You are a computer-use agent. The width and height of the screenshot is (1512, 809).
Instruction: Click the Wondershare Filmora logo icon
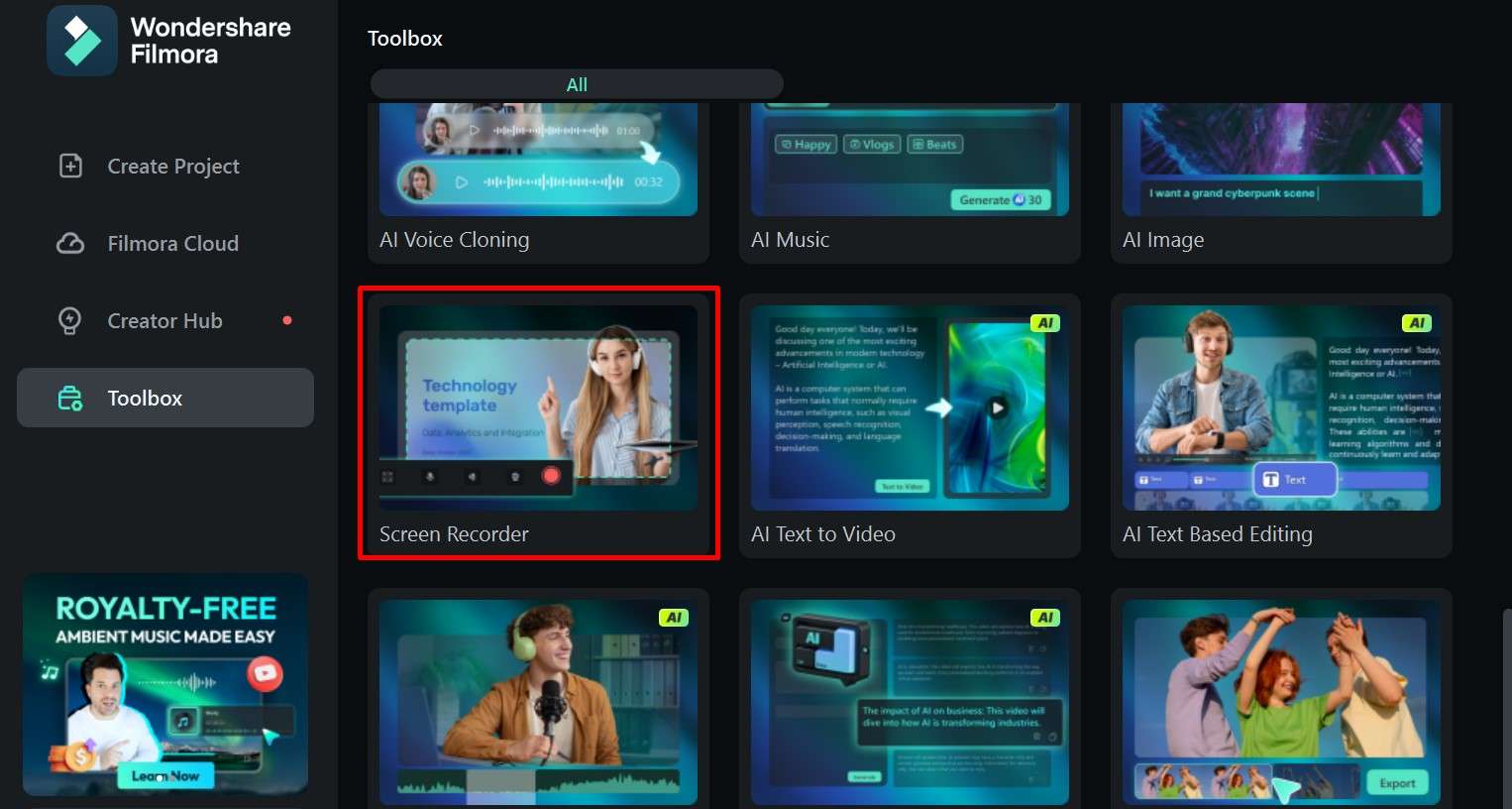[x=82, y=41]
